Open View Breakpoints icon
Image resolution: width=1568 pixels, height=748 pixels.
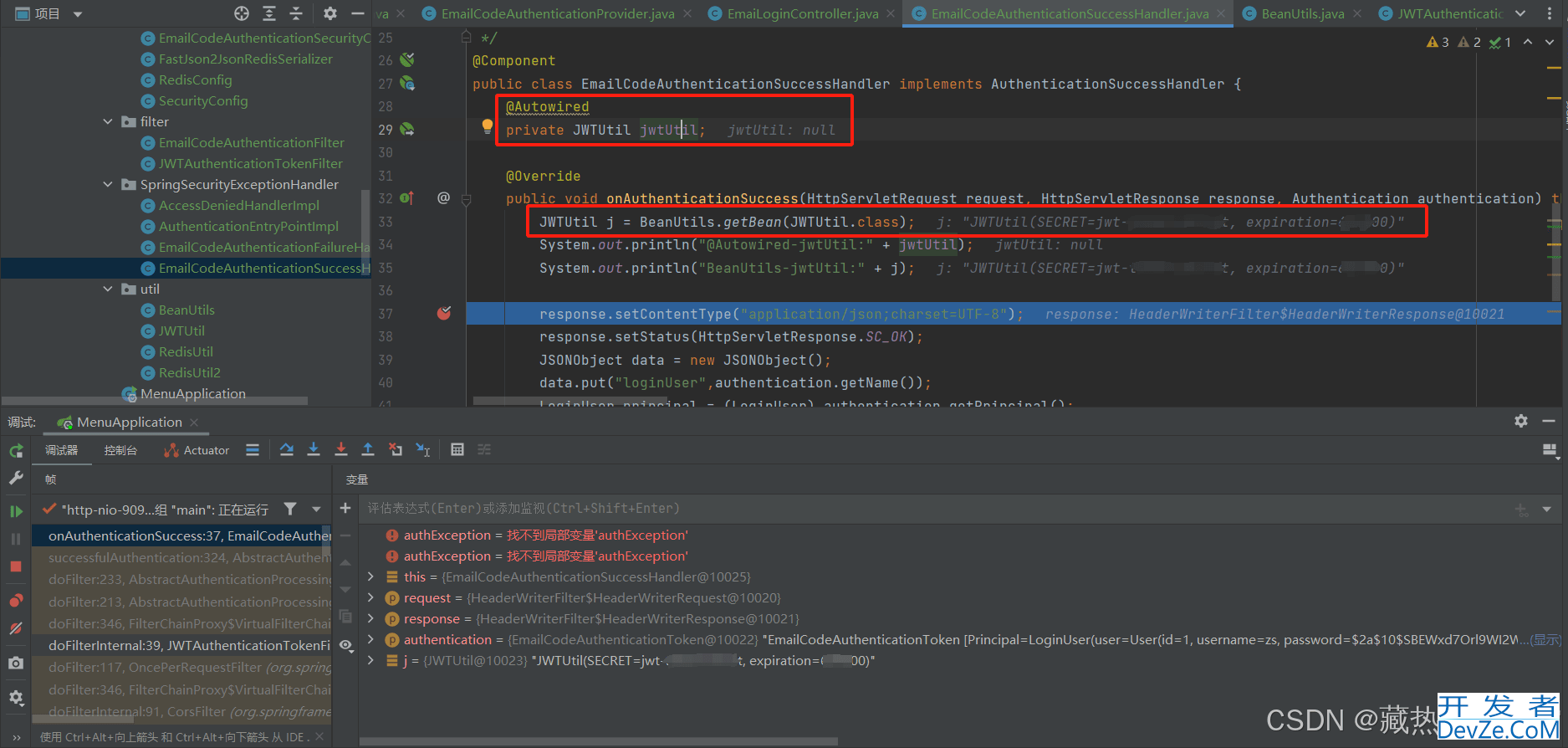(x=16, y=601)
